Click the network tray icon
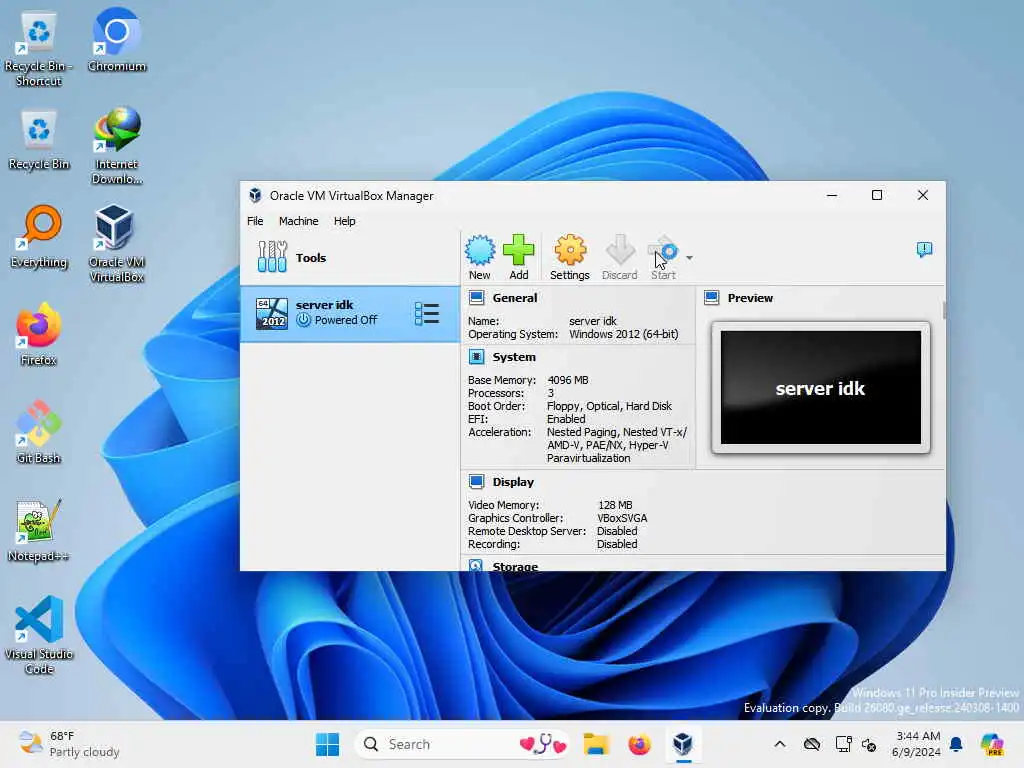This screenshot has height=768, width=1024. 843,744
